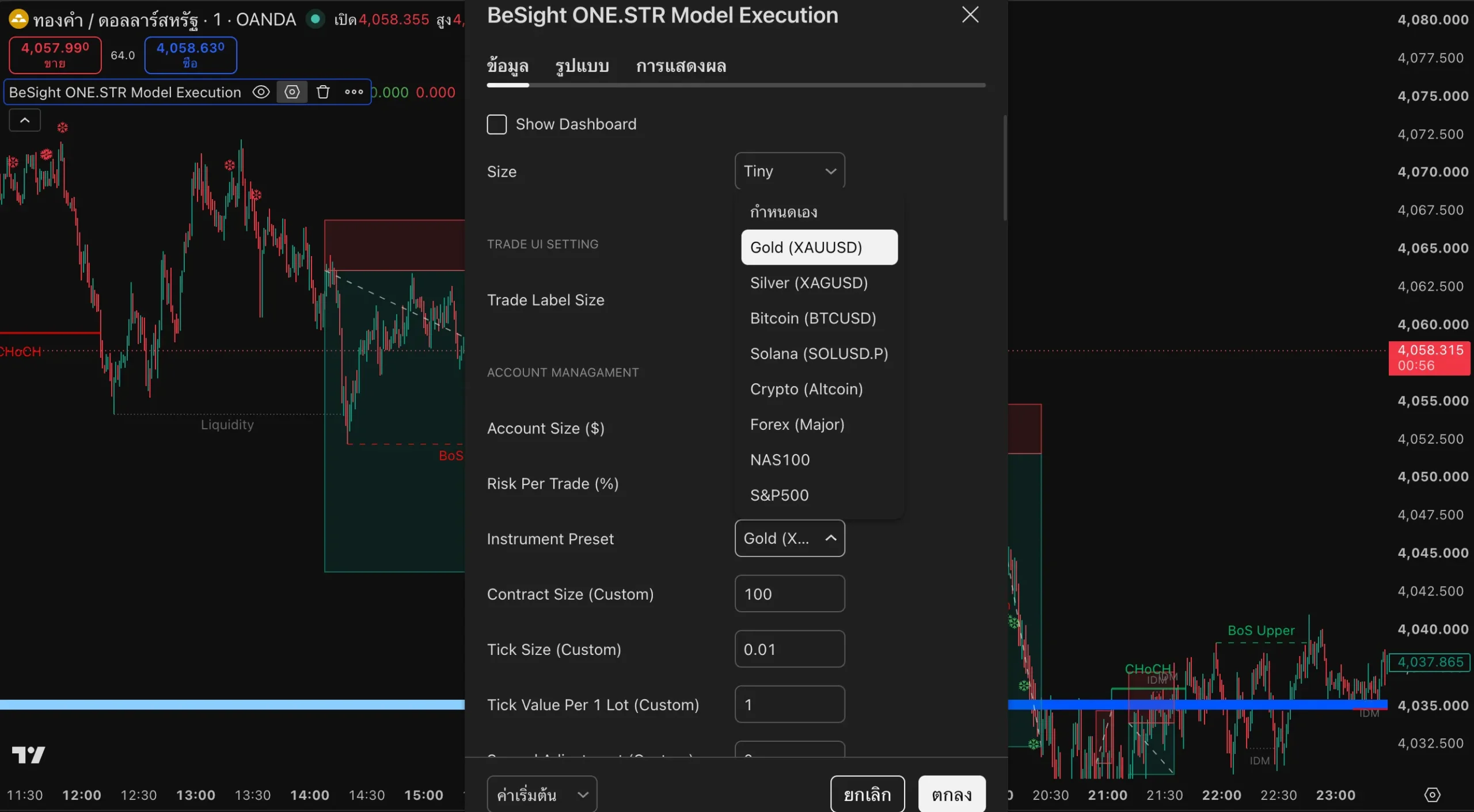Click the spread value 64.0

pos(123,55)
